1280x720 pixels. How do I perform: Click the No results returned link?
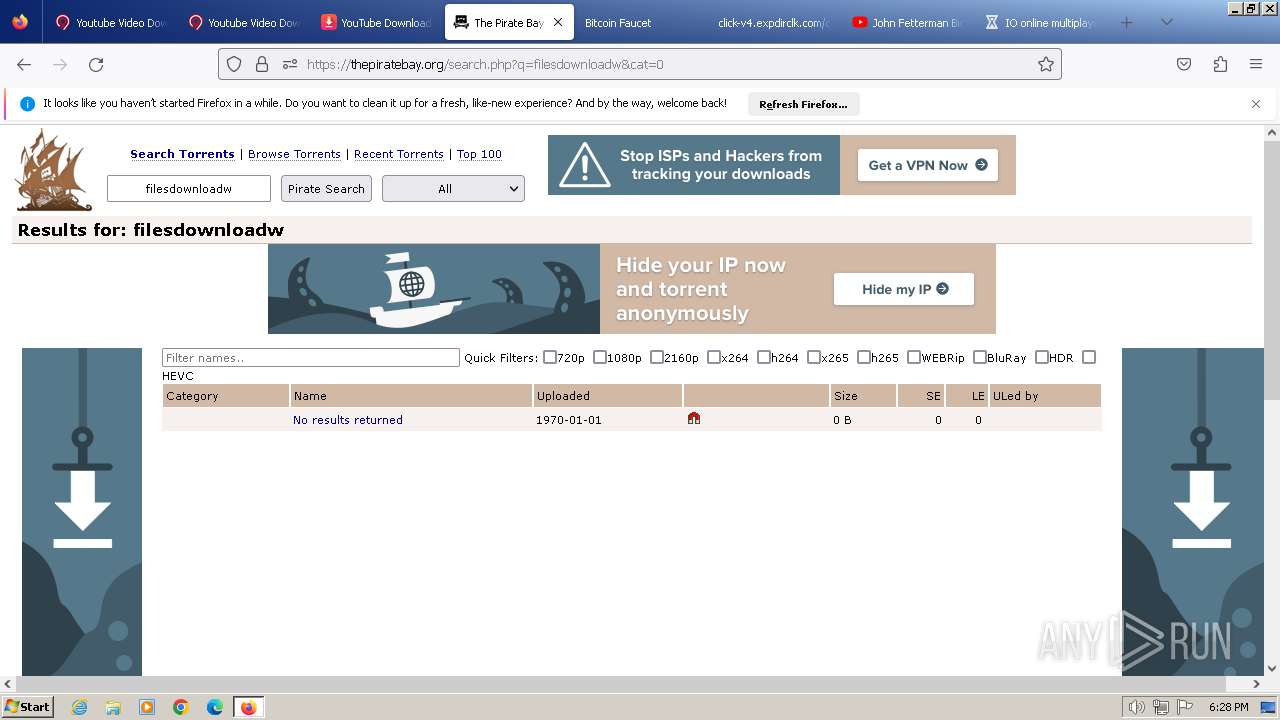coord(348,420)
